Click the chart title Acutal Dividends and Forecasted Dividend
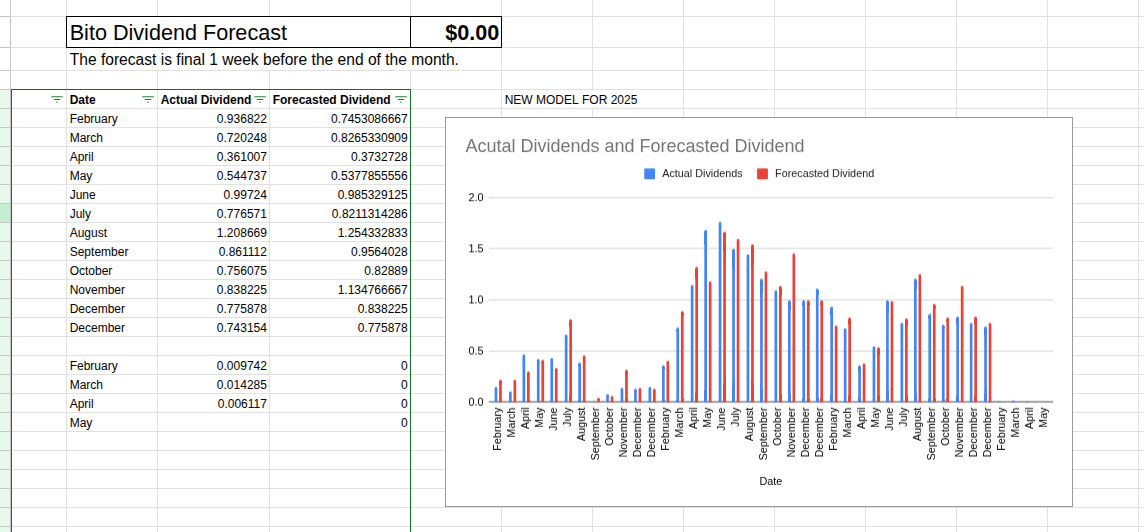This screenshot has width=1144, height=532. 635,146
